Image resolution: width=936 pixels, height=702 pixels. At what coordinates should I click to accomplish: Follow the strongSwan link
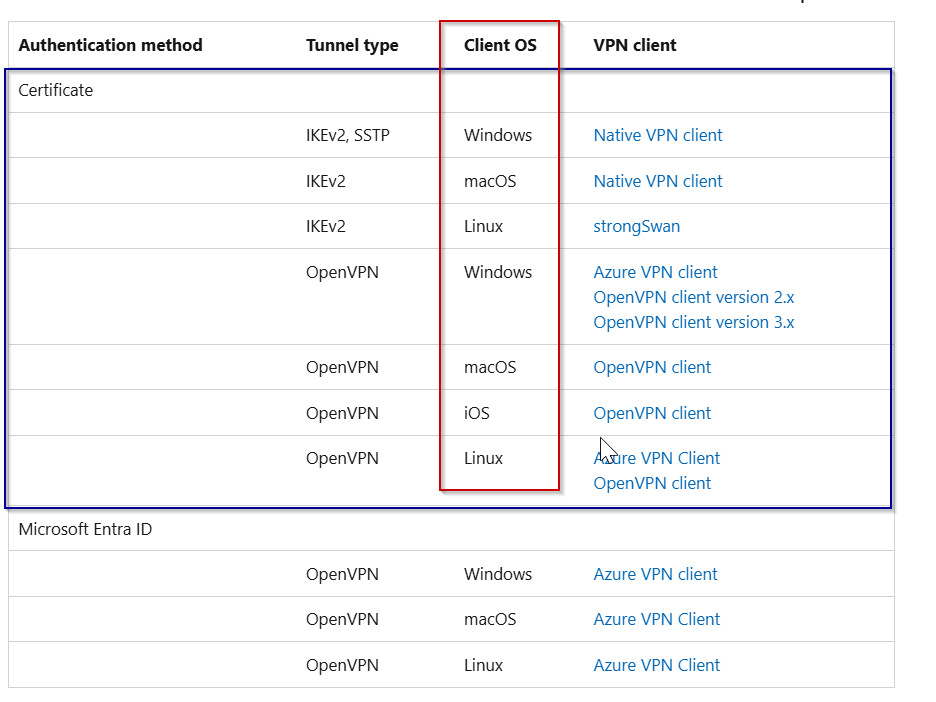(636, 227)
